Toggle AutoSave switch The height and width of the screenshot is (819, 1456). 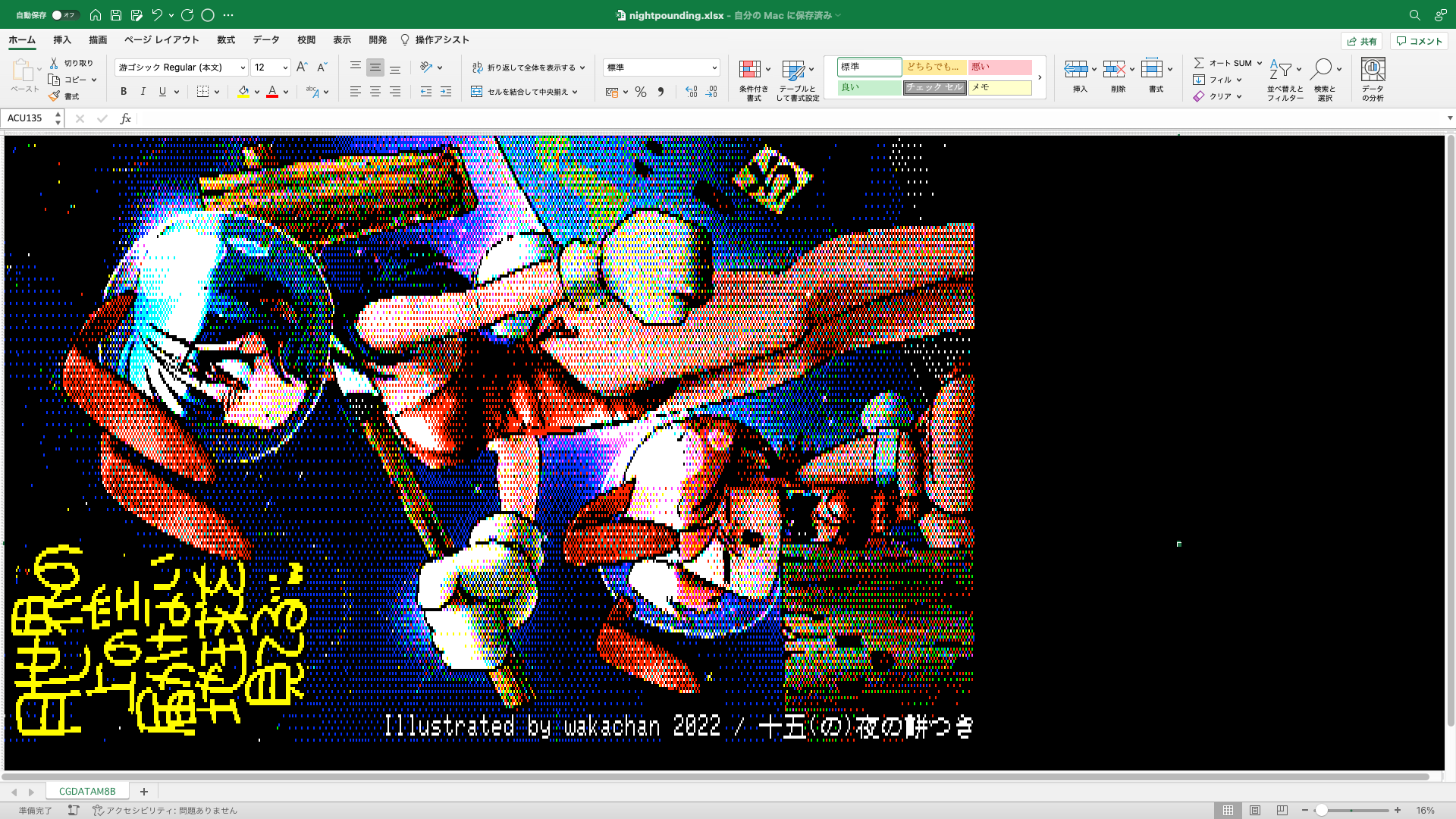point(64,15)
